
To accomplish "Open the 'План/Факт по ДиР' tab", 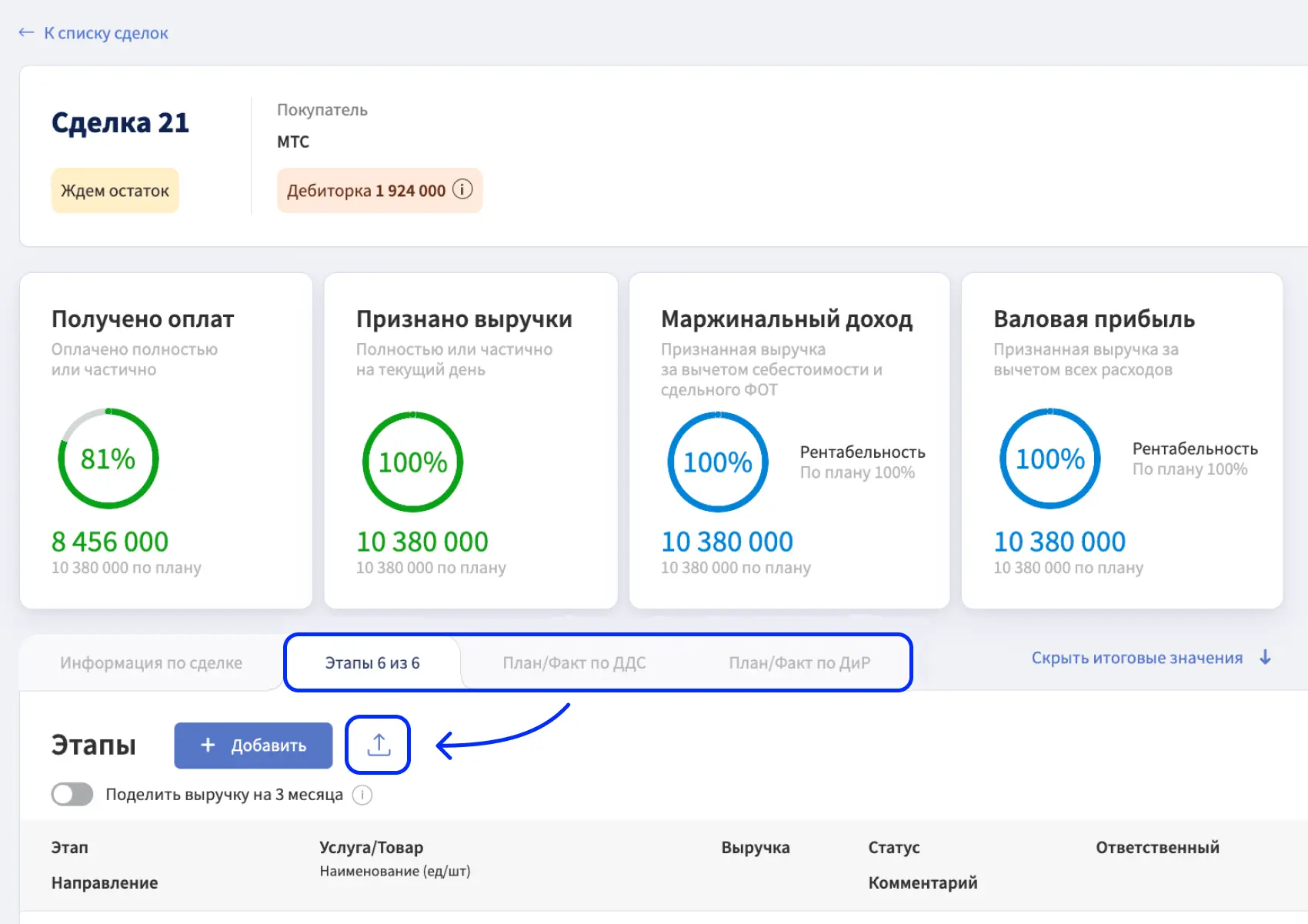I will [x=799, y=662].
